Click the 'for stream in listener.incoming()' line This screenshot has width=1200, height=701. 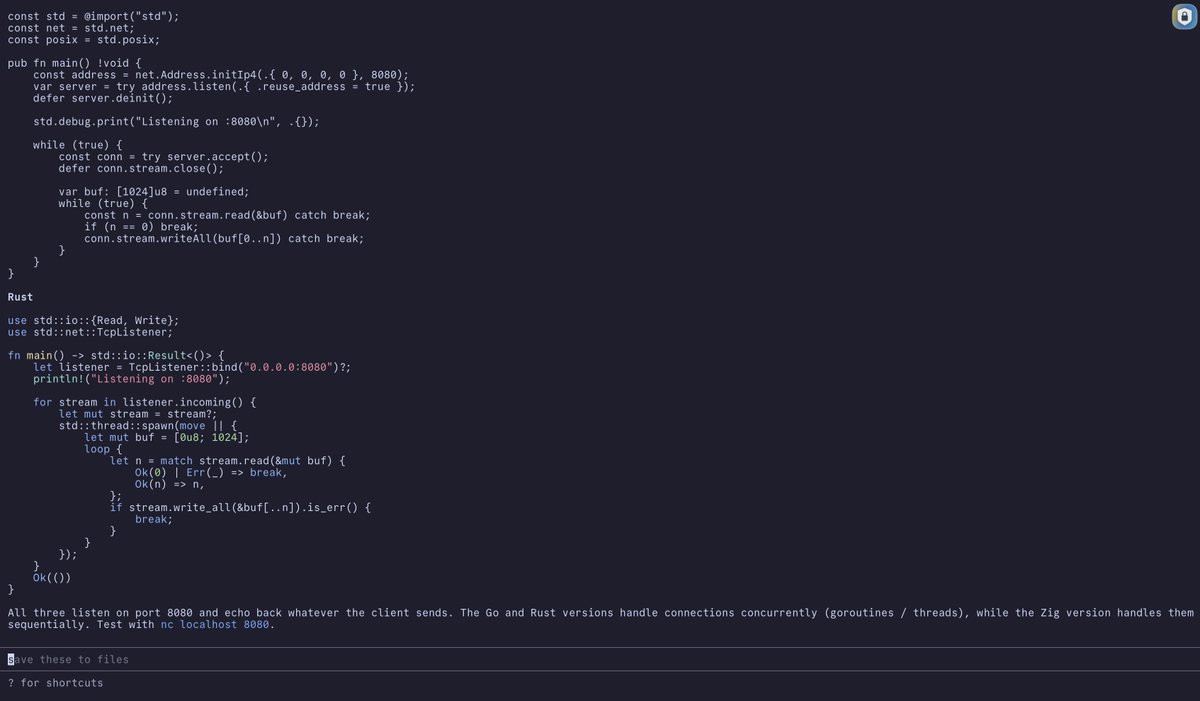145,402
